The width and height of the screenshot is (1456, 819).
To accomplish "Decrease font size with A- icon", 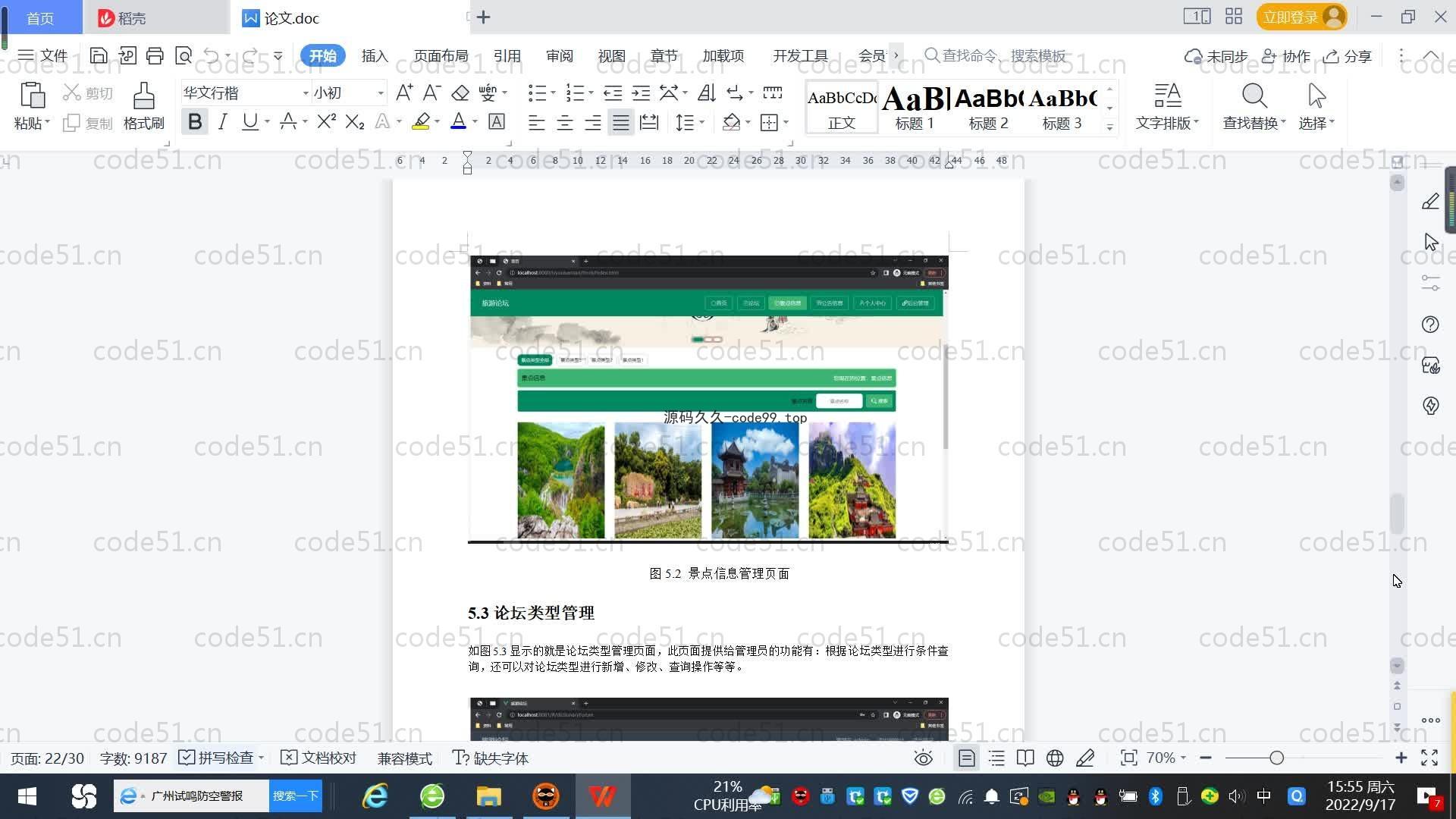I will coord(431,93).
